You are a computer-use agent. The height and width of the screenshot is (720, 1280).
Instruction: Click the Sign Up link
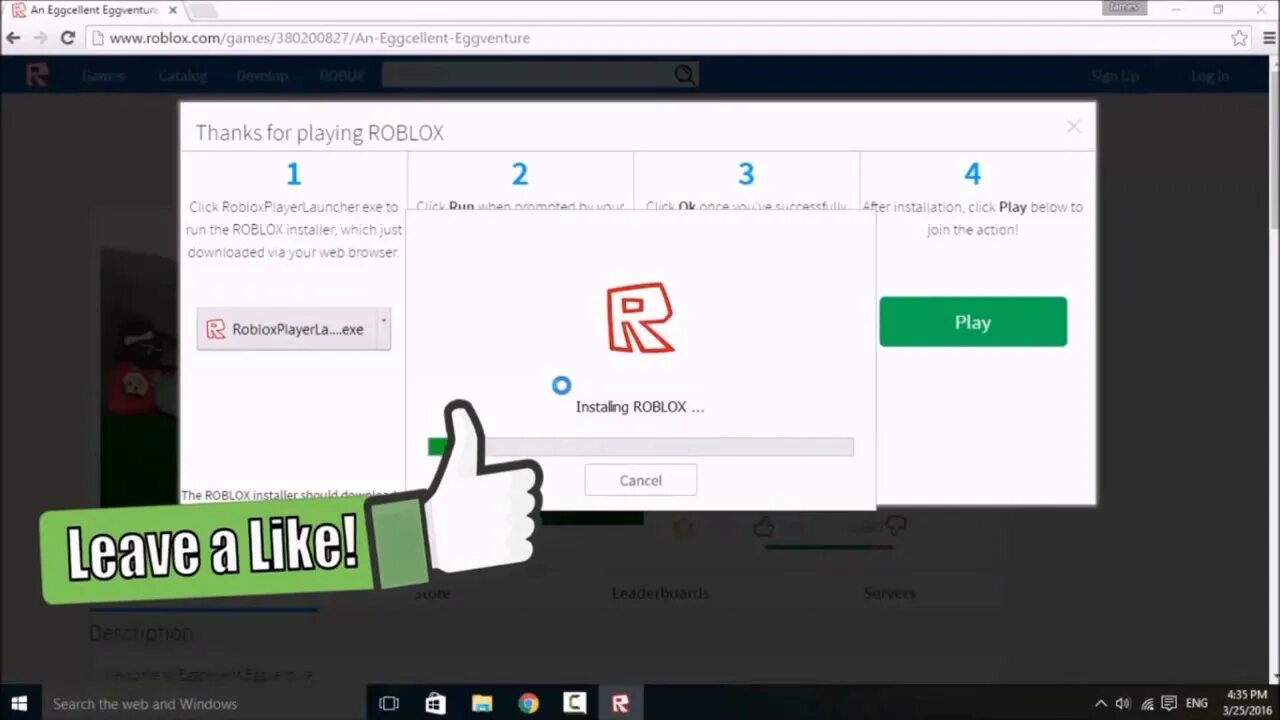(1115, 76)
